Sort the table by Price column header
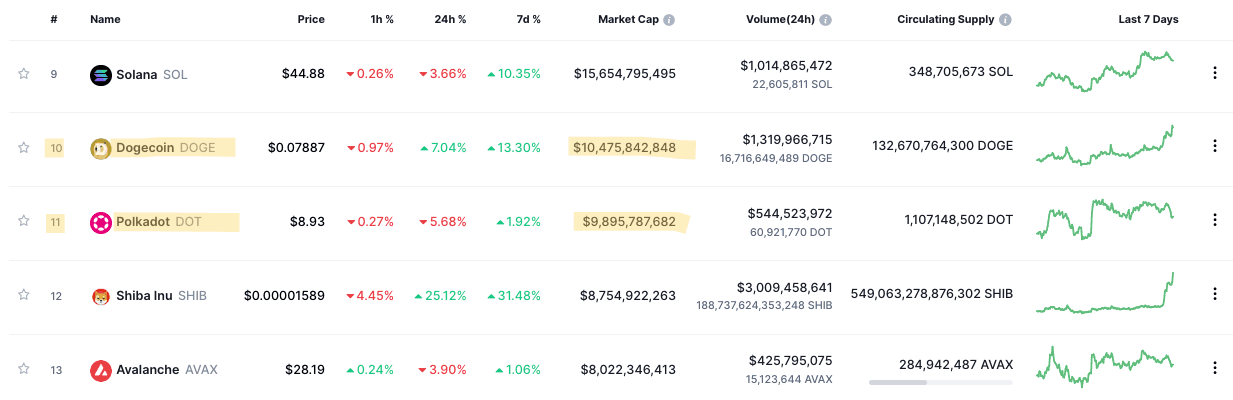 pos(311,20)
